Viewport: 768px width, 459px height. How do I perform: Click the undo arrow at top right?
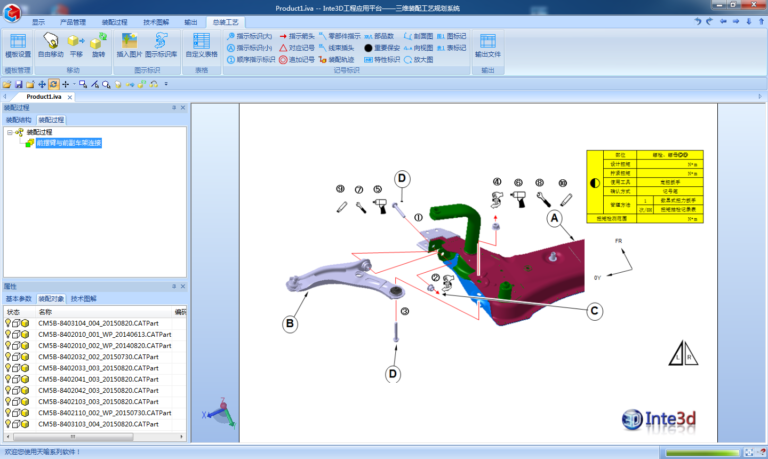click(x=697, y=22)
